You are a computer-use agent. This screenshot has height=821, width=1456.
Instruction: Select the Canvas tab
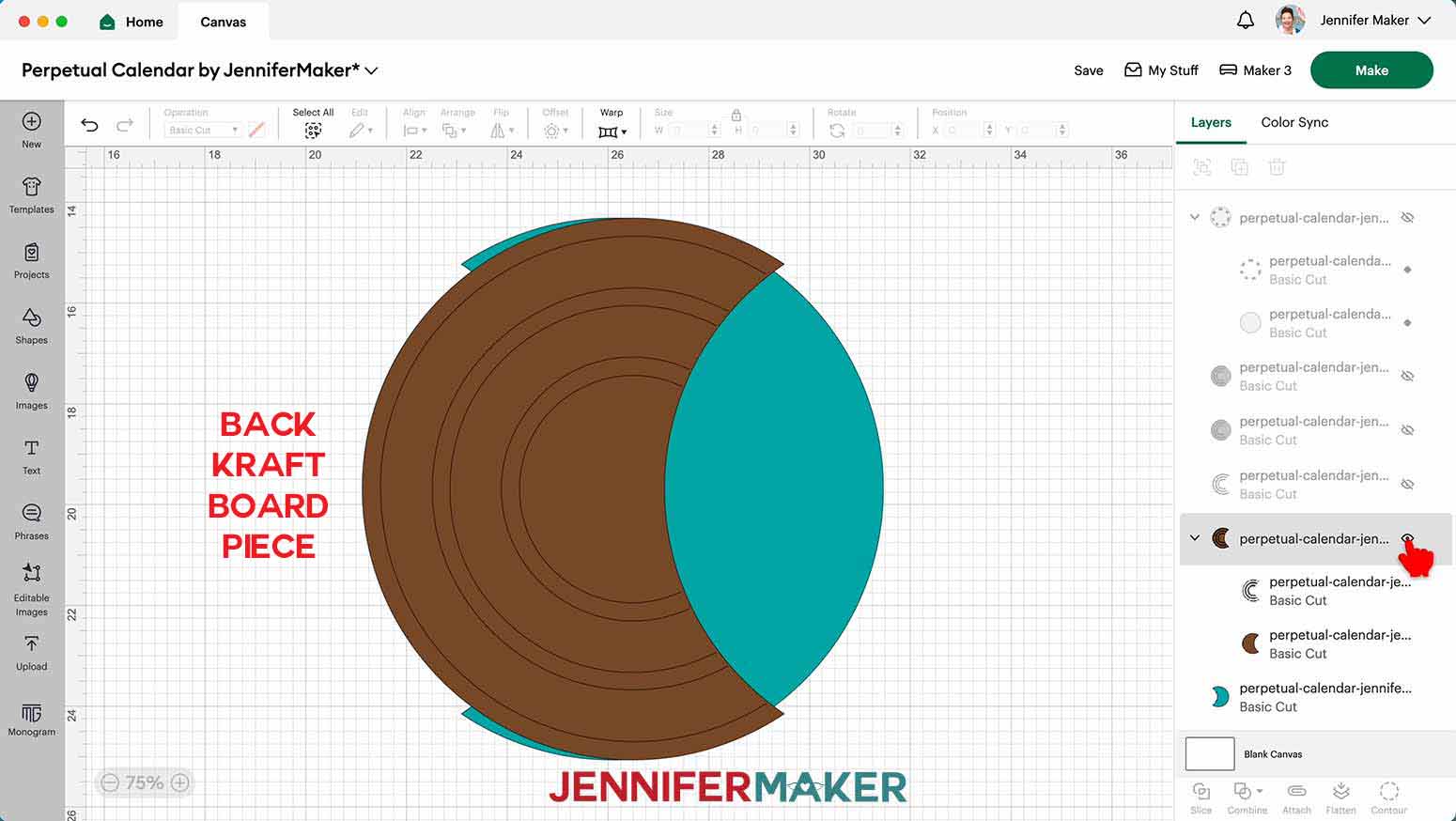(x=223, y=22)
